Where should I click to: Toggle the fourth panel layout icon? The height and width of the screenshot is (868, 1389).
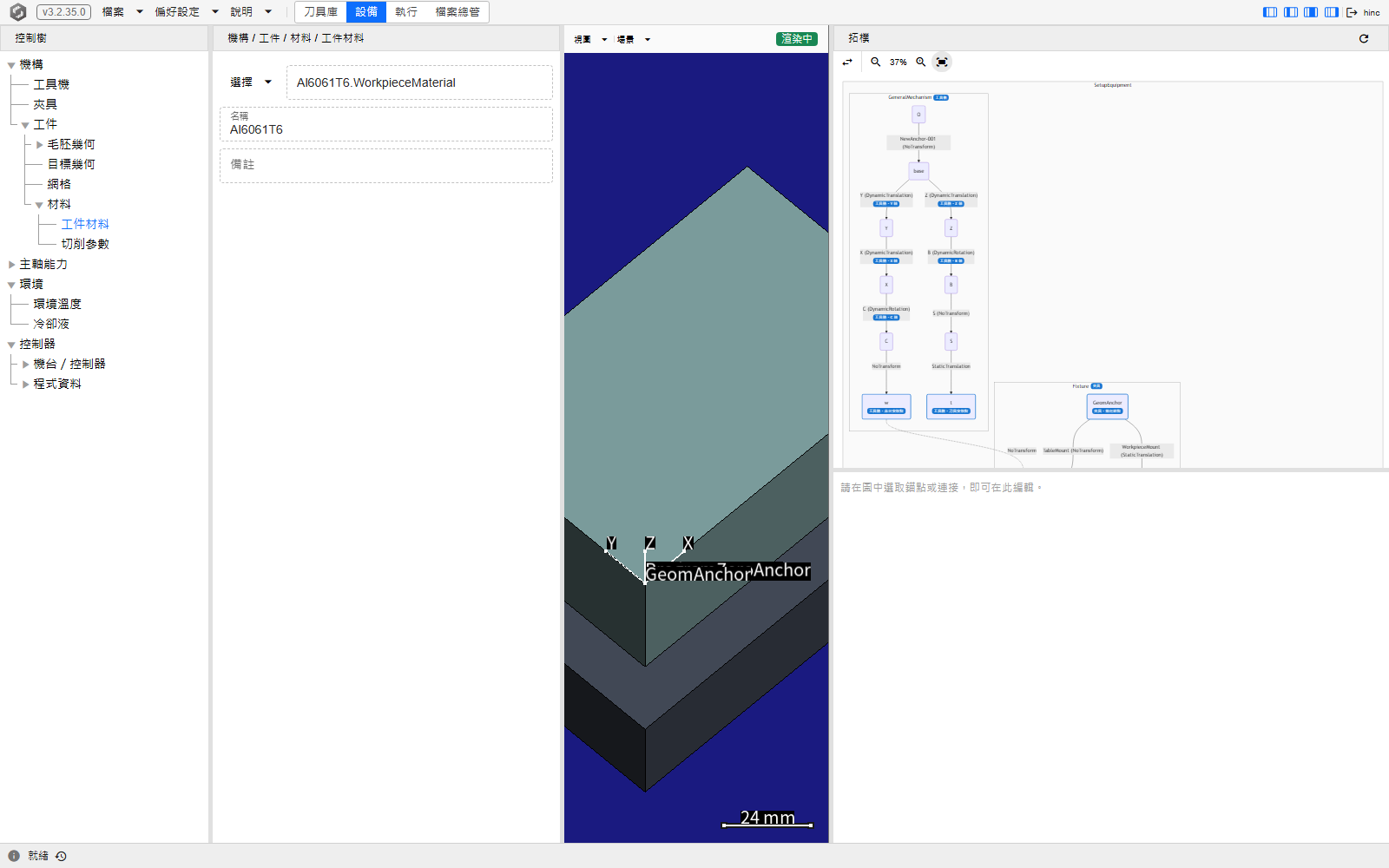(x=1332, y=12)
